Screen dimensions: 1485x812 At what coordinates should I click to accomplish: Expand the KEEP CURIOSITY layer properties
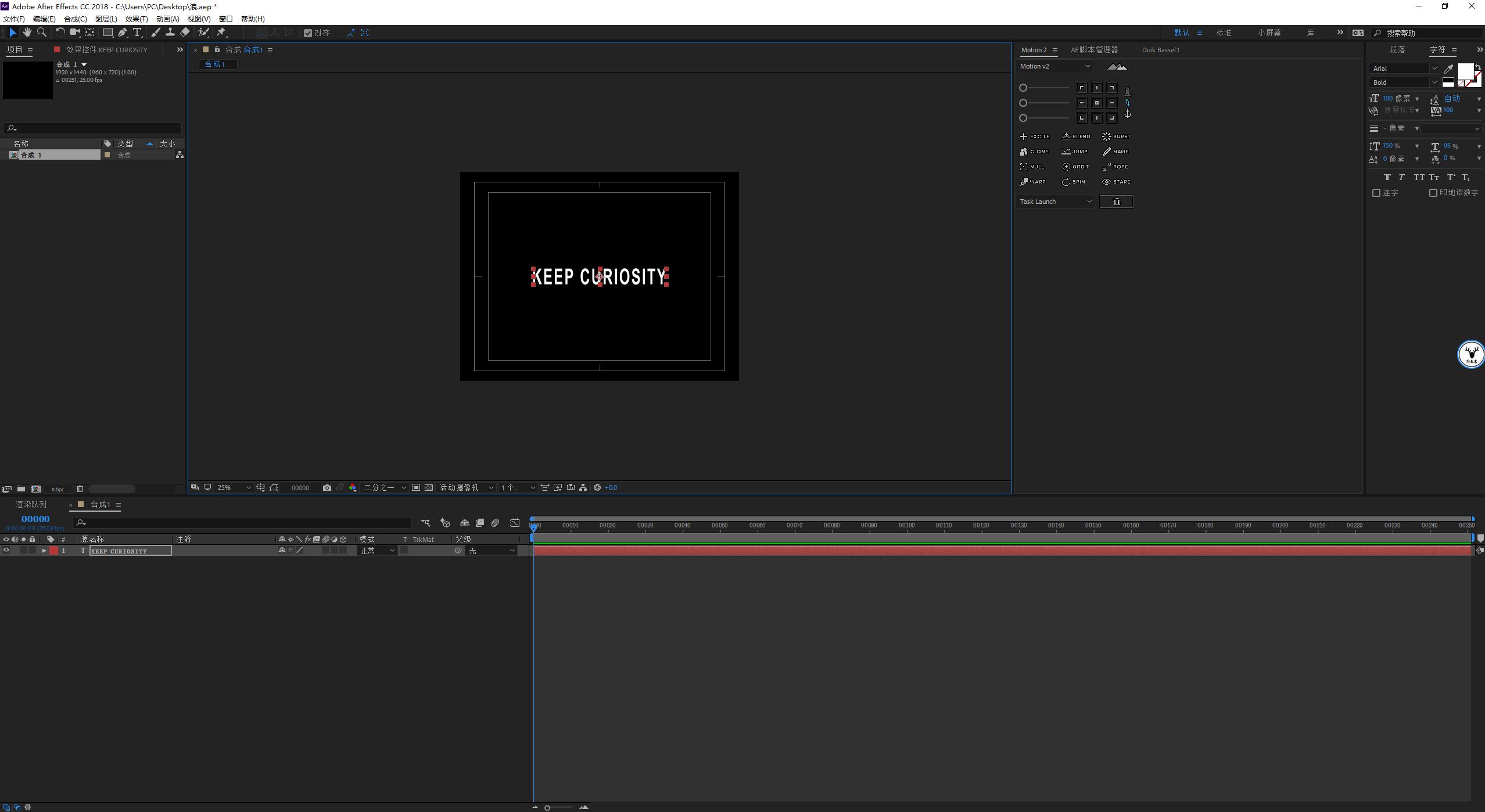[44, 551]
